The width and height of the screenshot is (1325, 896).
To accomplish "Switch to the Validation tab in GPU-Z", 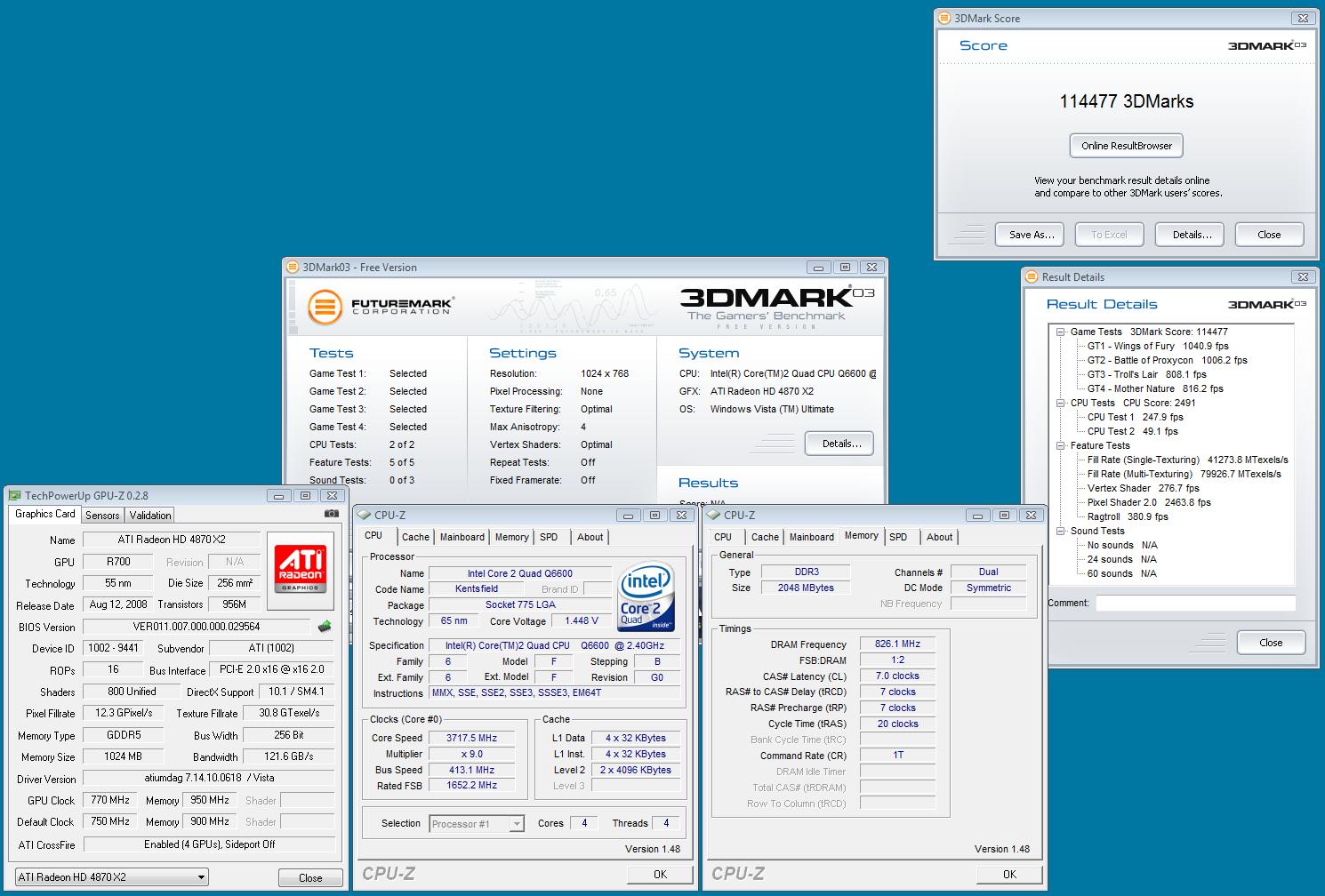I will click(150, 516).
